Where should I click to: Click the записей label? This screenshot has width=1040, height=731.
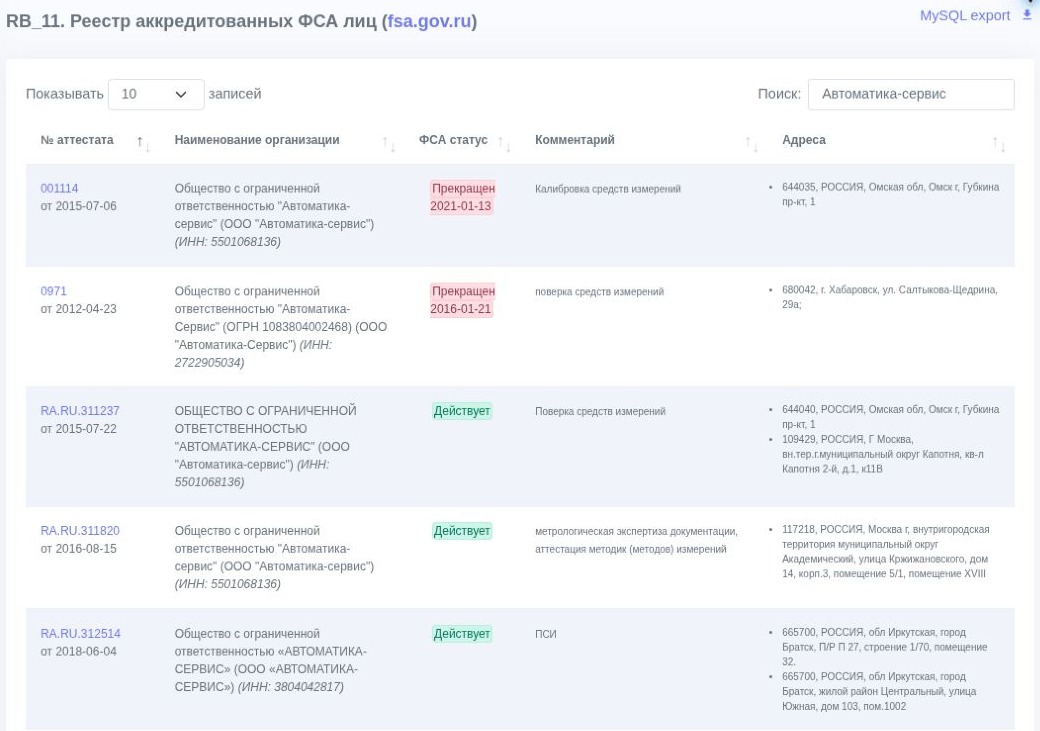[235, 94]
